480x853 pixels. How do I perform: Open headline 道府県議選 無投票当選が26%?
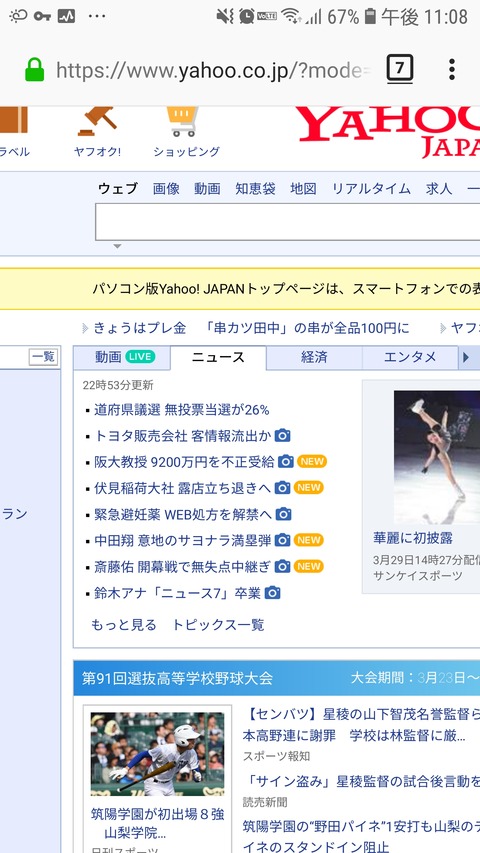[x=182, y=410]
